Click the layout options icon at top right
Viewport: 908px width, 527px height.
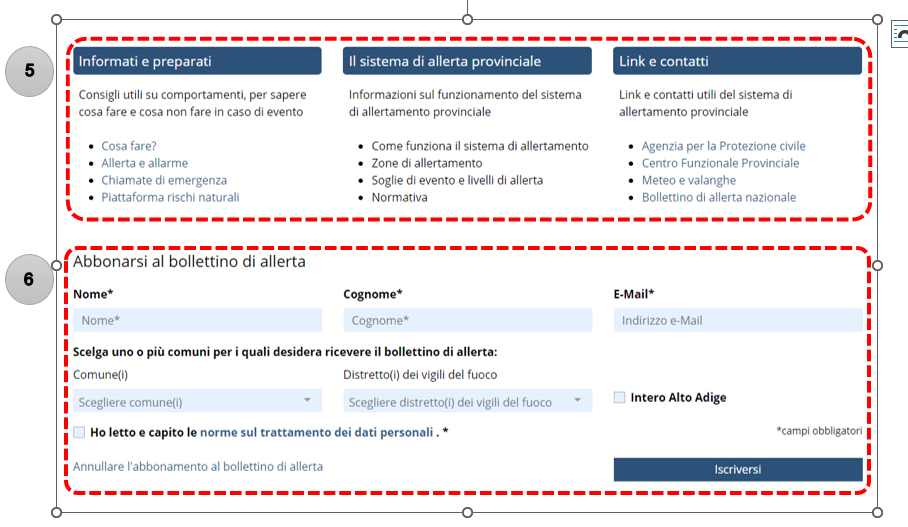(x=900, y=35)
